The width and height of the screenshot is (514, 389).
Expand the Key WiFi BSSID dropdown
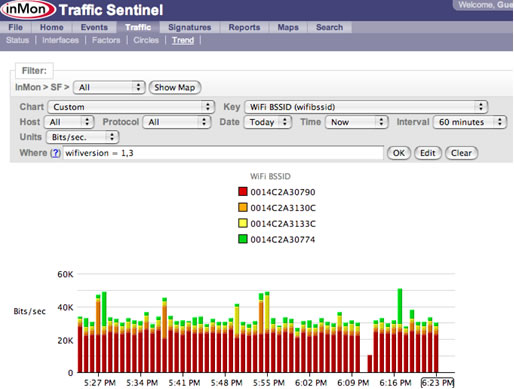click(x=366, y=107)
